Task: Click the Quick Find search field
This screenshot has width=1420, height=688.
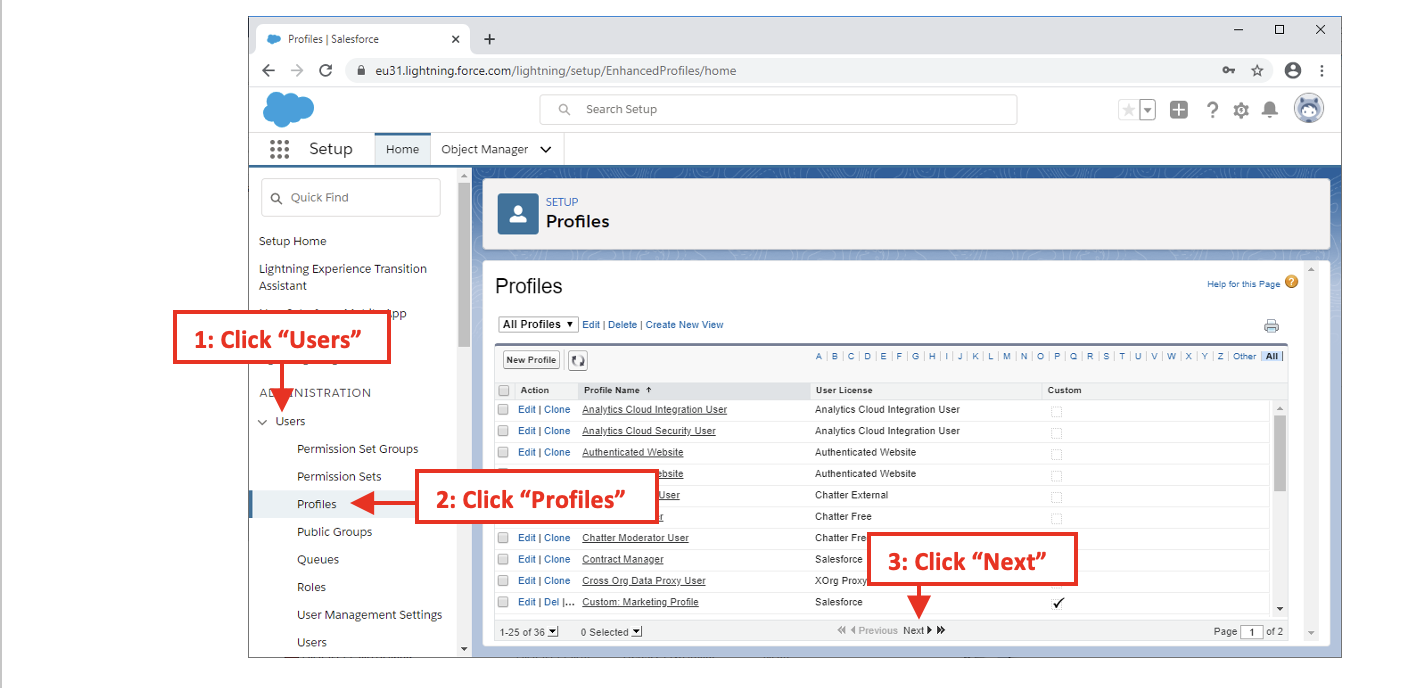Action: 351,198
